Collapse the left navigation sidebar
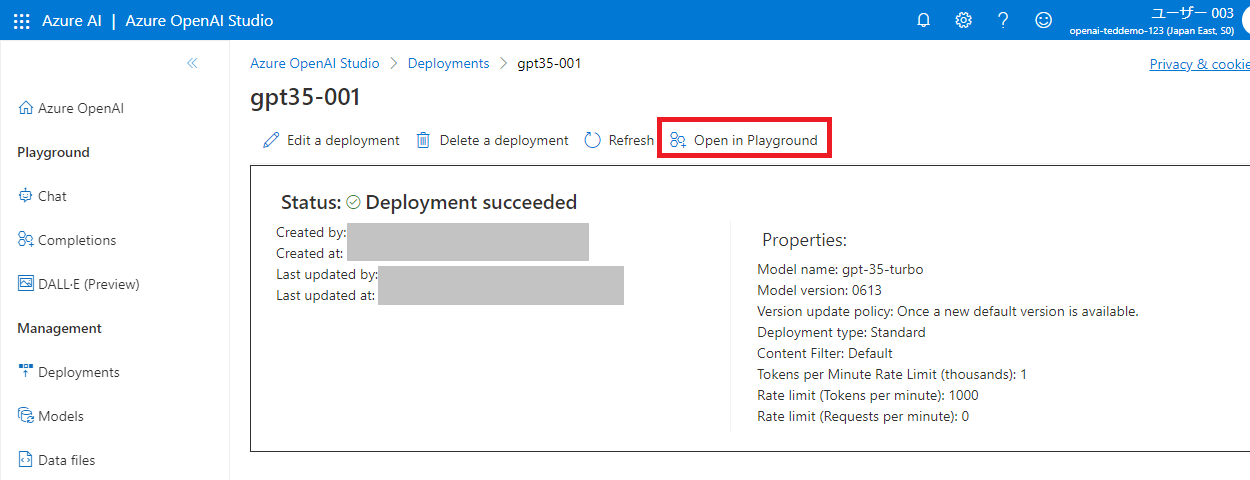This screenshot has height=480, width=1250. click(192, 63)
